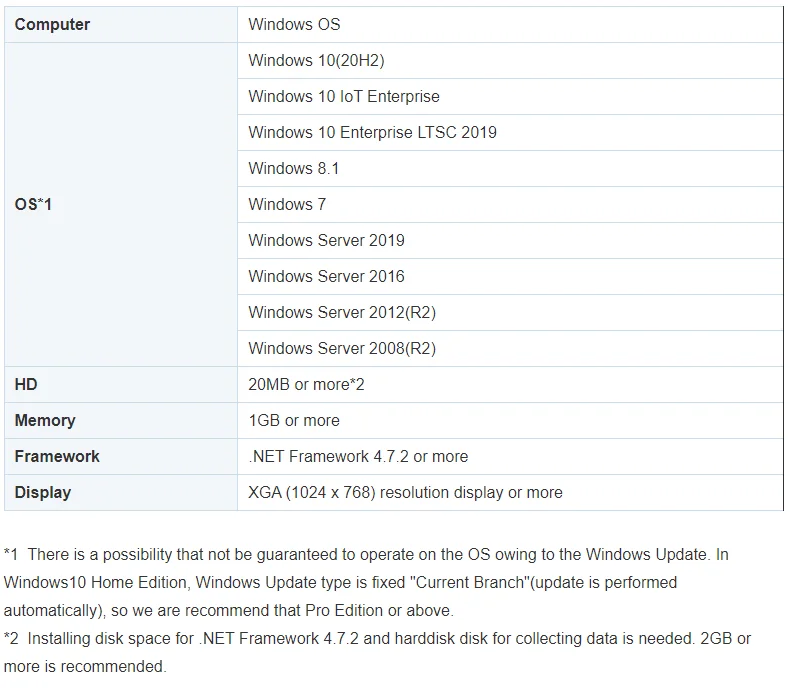Click the Windows 10(20H2) entry
The image size is (790, 693).
[x=316, y=60]
